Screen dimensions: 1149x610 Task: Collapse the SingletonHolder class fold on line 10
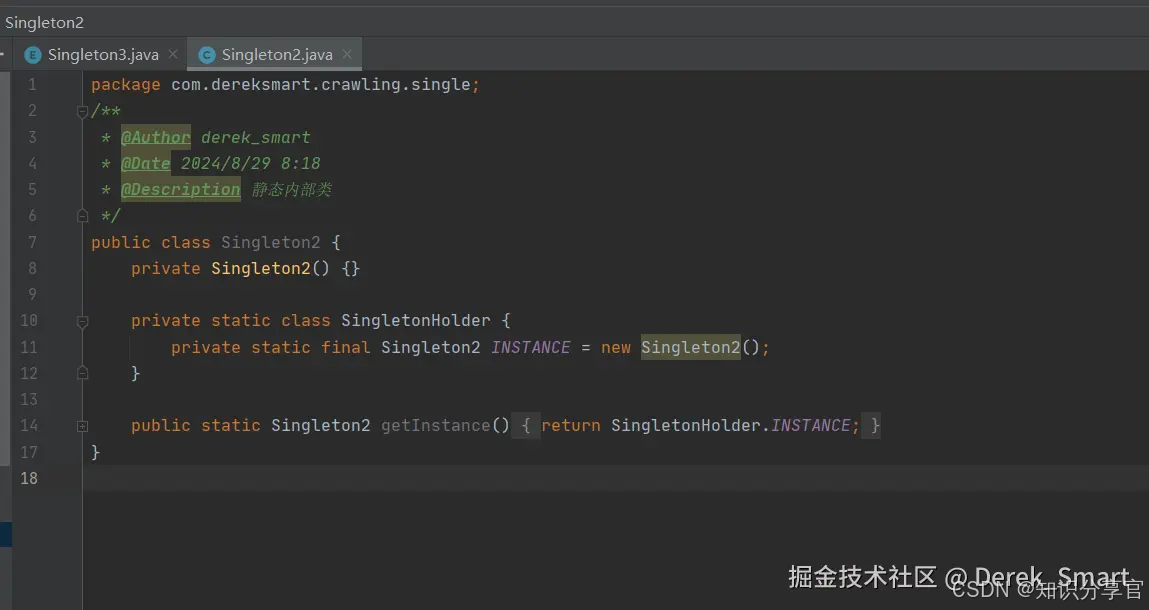[82, 321]
